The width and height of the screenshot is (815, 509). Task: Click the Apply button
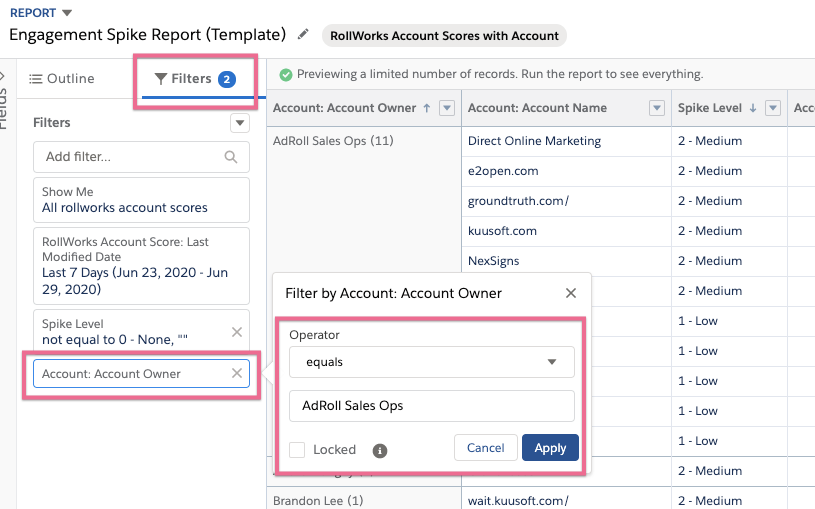point(550,448)
